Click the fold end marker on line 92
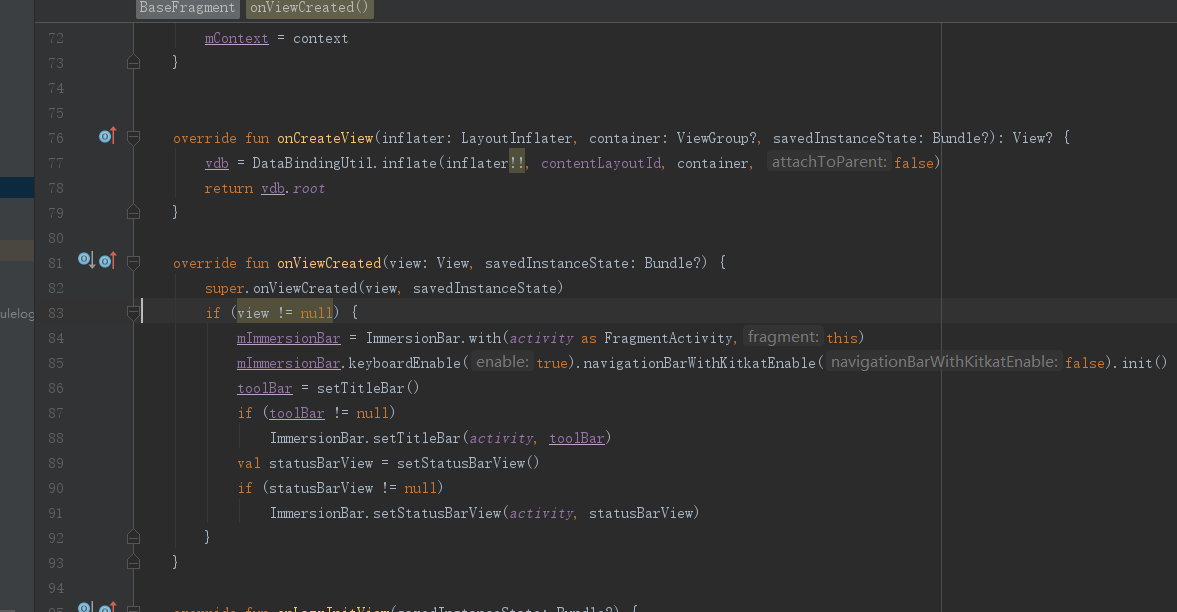This screenshot has height=612, width=1177. coord(133,537)
